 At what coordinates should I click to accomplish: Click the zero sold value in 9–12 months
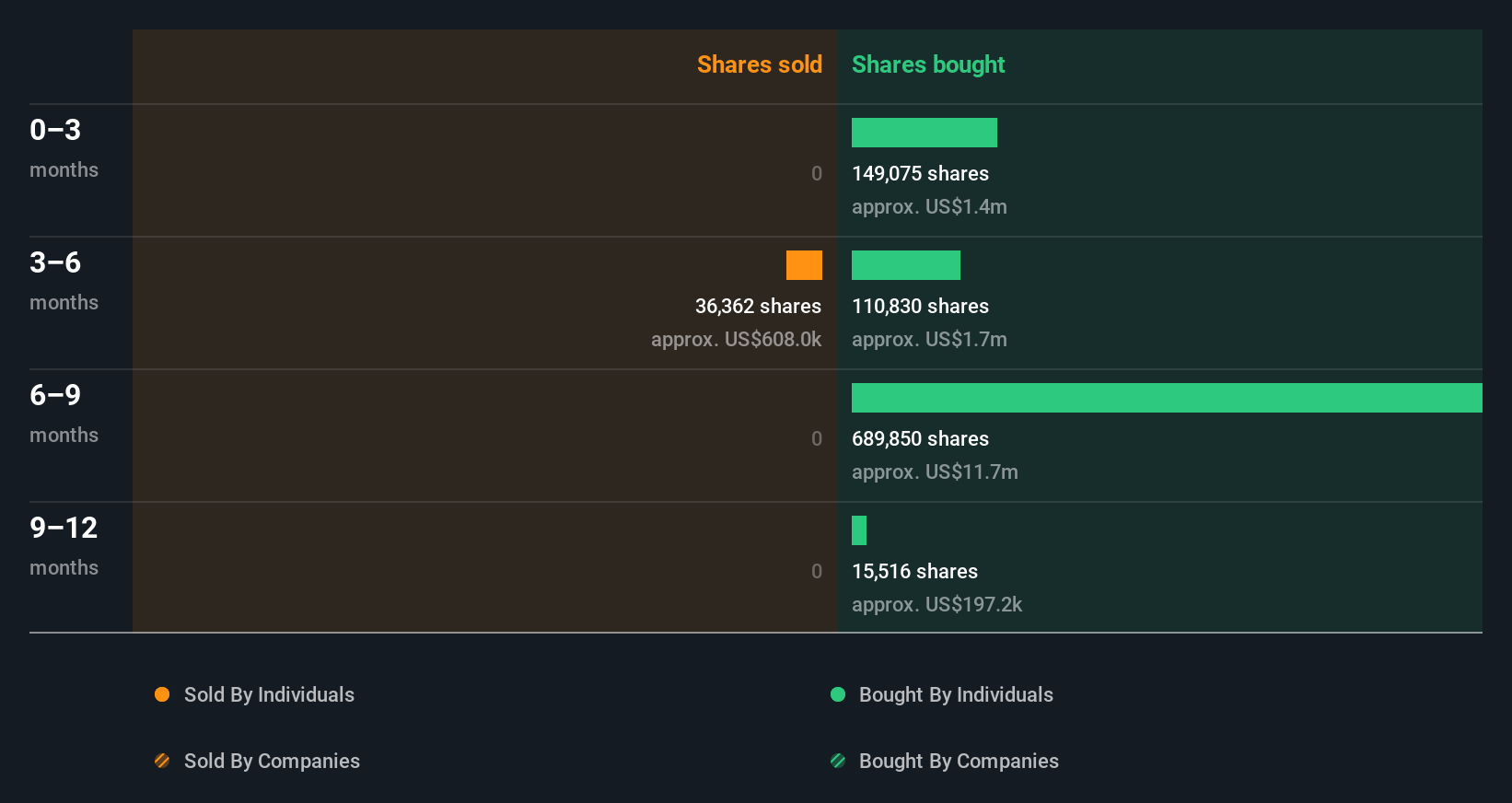pos(817,571)
